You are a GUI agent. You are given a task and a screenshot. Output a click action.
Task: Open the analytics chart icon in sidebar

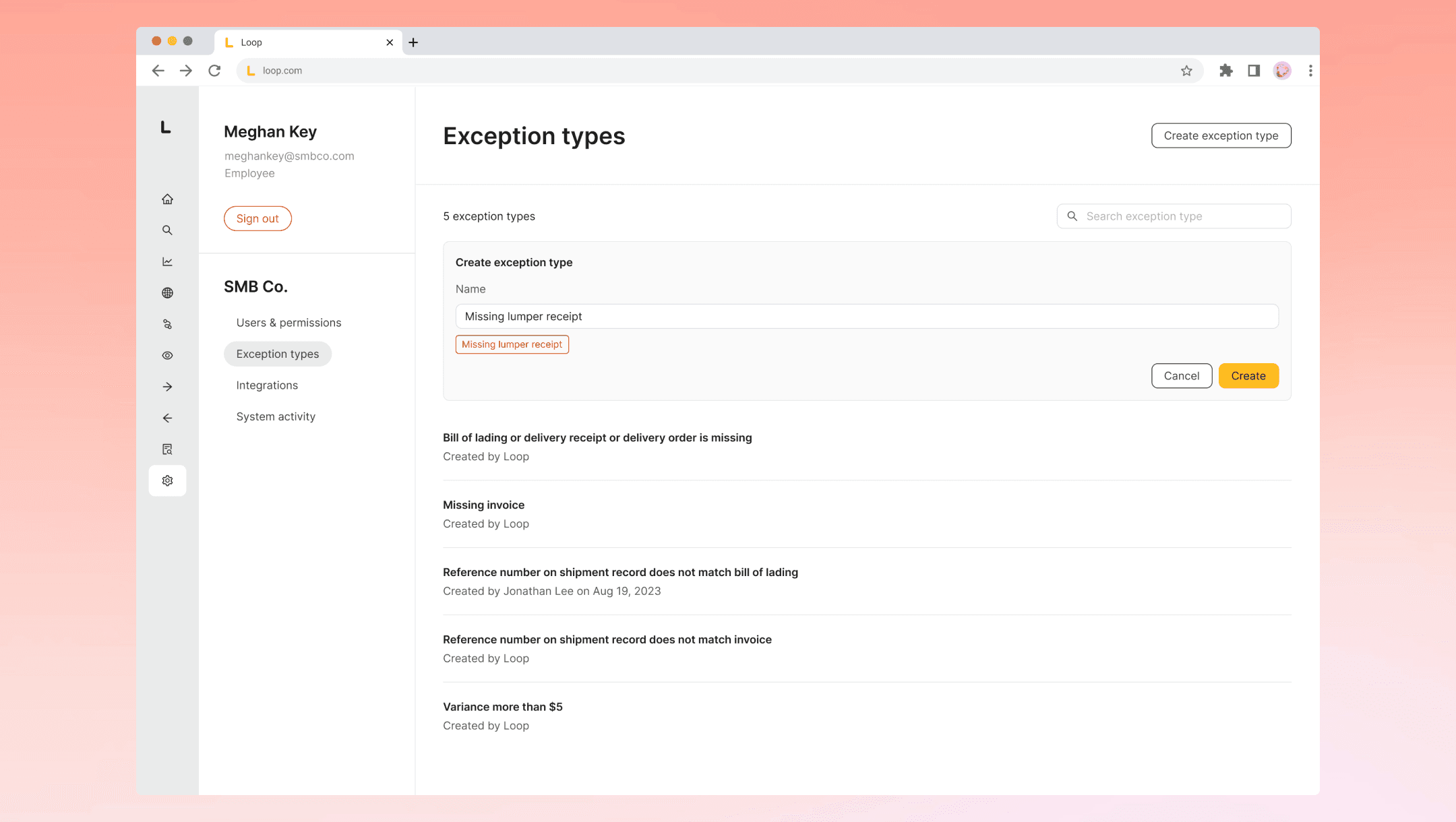click(x=167, y=261)
